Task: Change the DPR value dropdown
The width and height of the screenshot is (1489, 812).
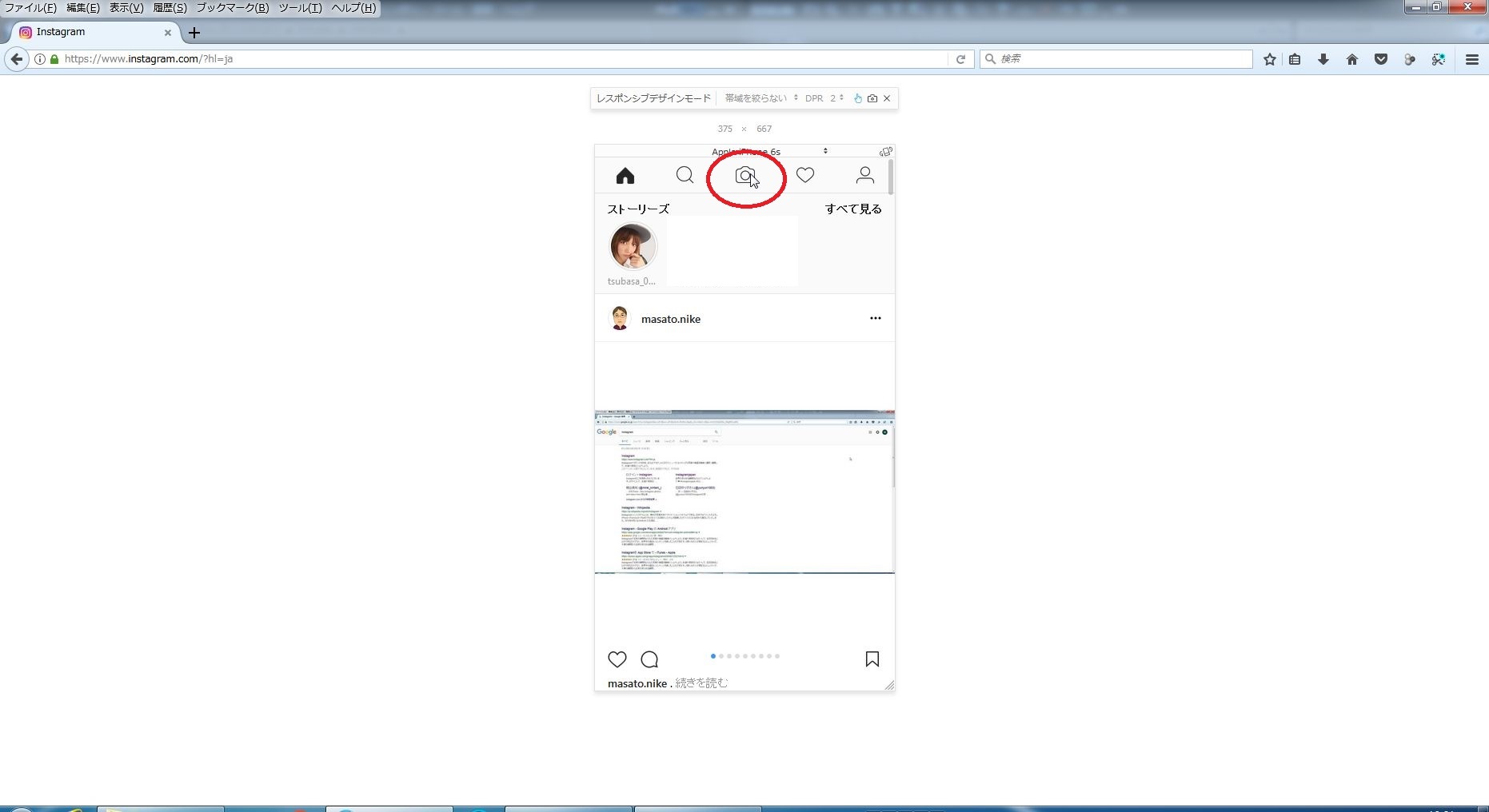Action: click(836, 98)
